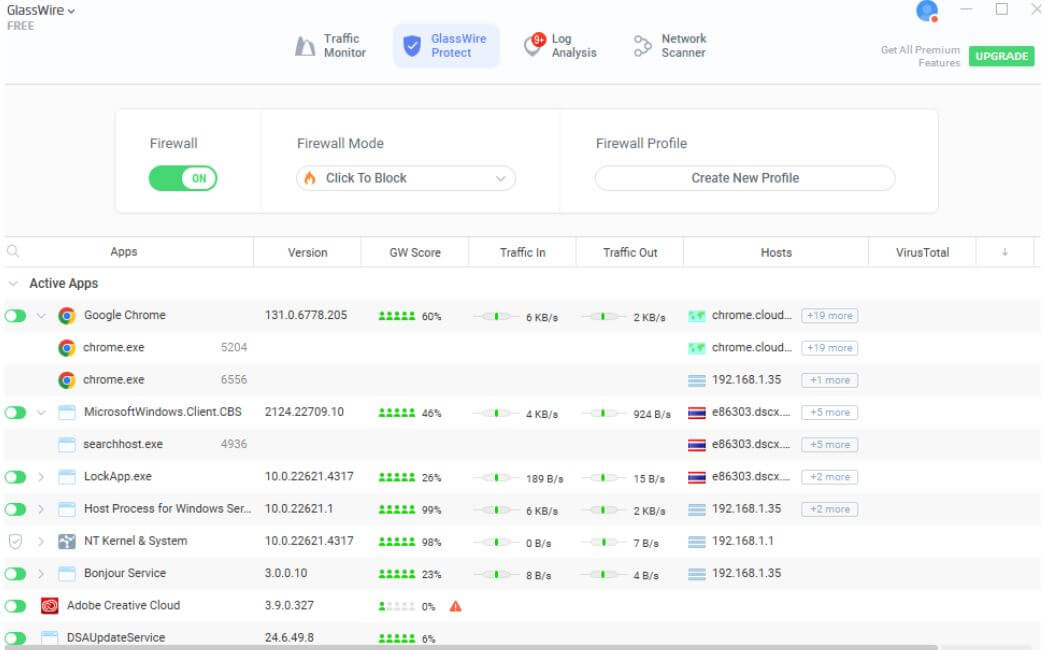The width and height of the screenshot is (1045, 650).
Task: Sort by the Traffic In column header
Action: coord(522,253)
